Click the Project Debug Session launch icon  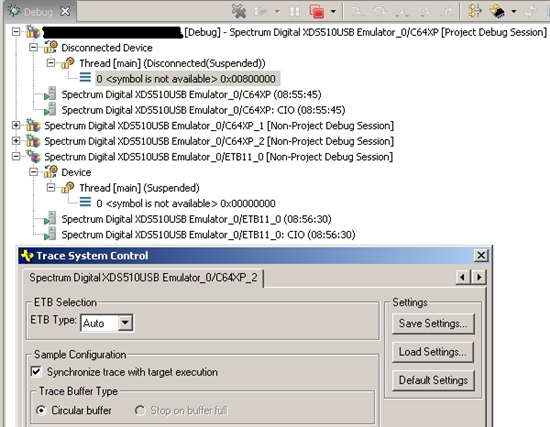click(33, 31)
